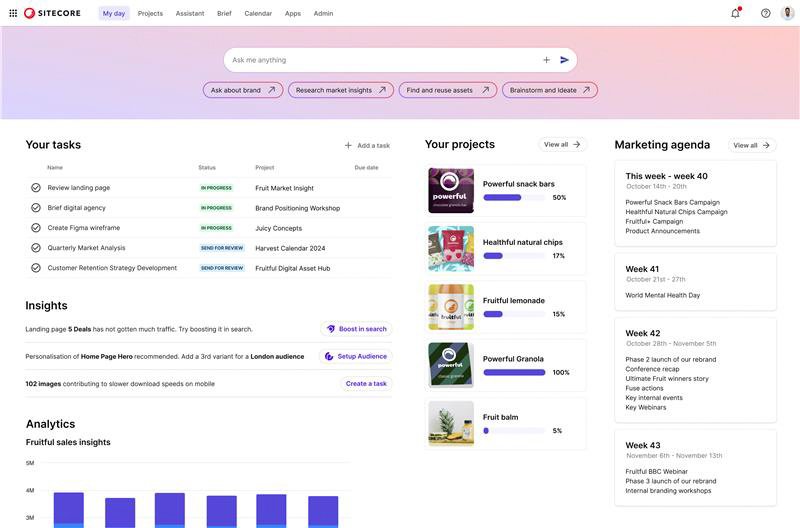The width and height of the screenshot is (800, 528).
Task: Click the plus icon beside Add a task
Action: coord(348,145)
